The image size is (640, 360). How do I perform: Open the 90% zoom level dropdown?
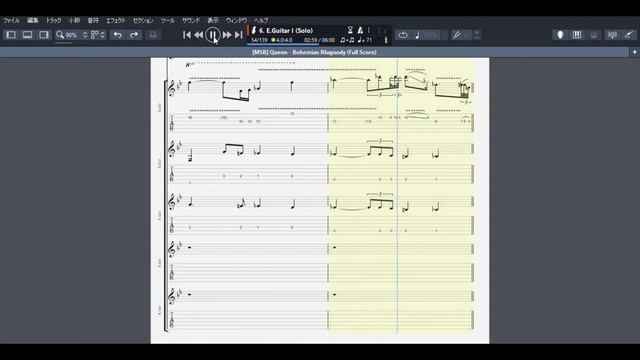coord(76,35)
